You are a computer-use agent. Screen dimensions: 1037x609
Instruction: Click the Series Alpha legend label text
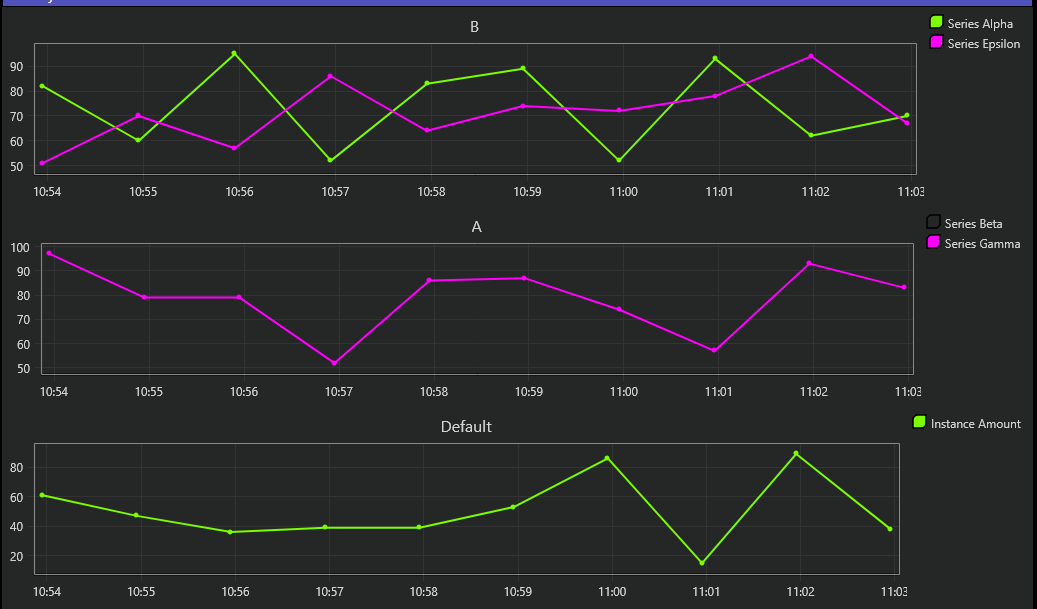click(x=979, y=23)
